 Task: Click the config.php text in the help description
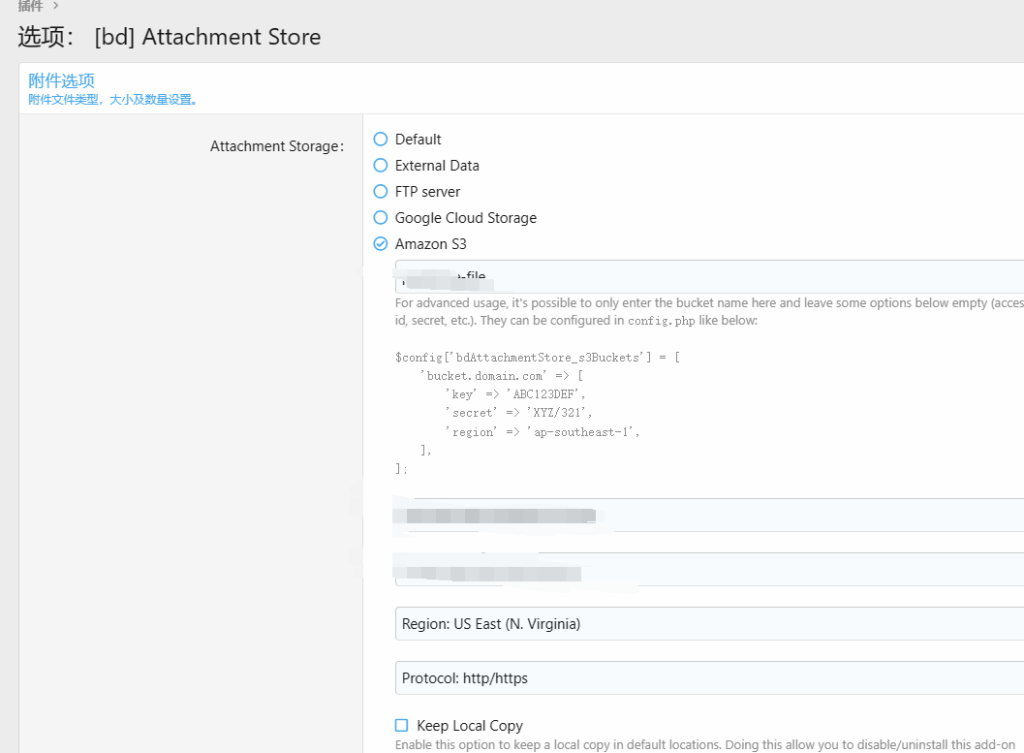[661, 321]
